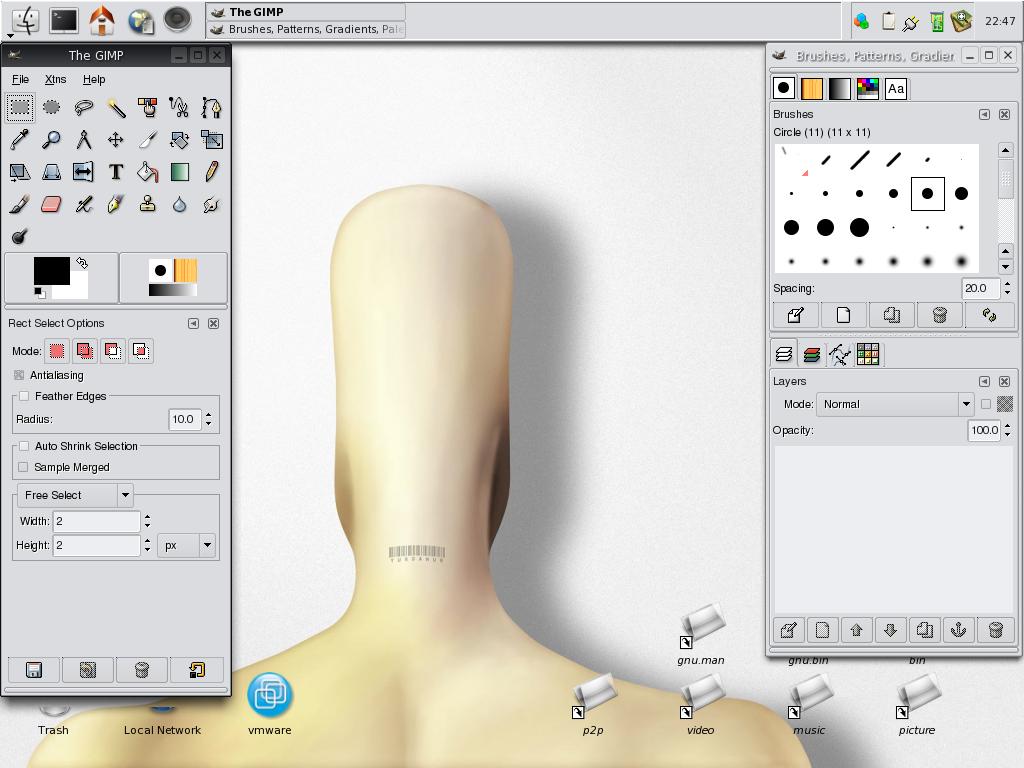Choose Add to selection mode
The width and height of the screenshot is (1024, 768).
(85, 351)
